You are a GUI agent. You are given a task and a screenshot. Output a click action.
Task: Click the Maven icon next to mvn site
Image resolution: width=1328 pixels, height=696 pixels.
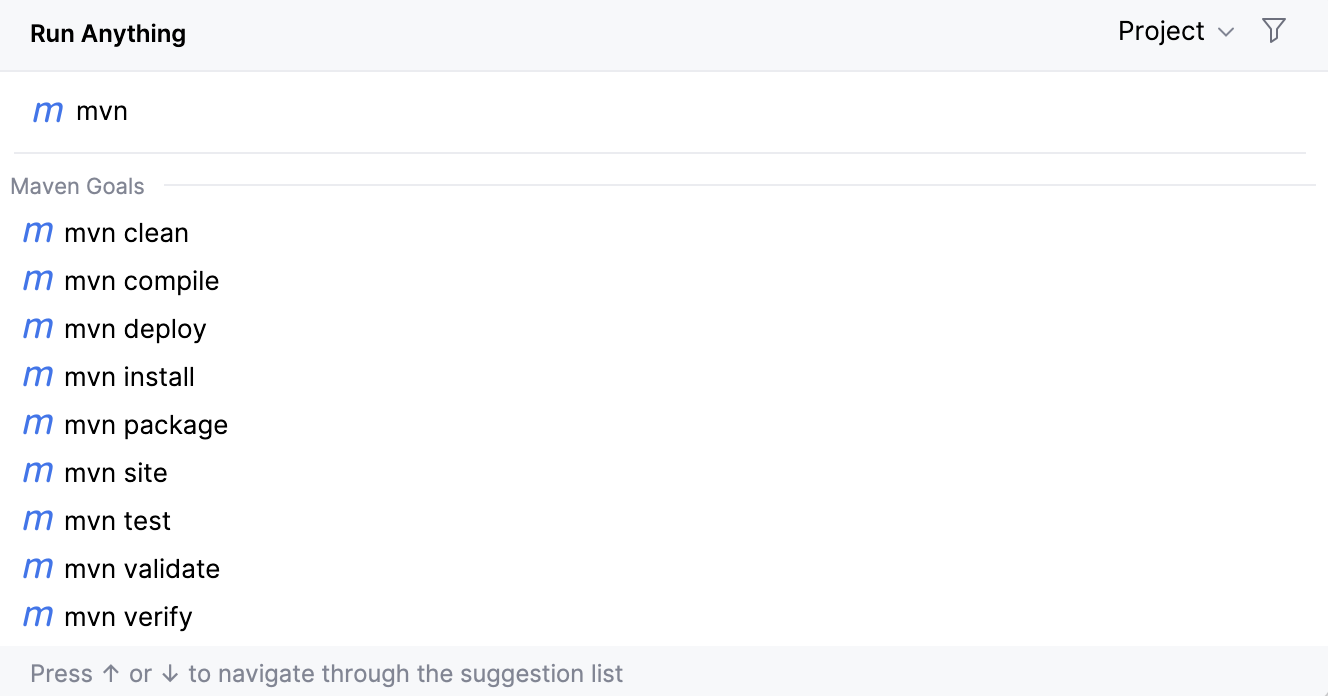point(37,472)
